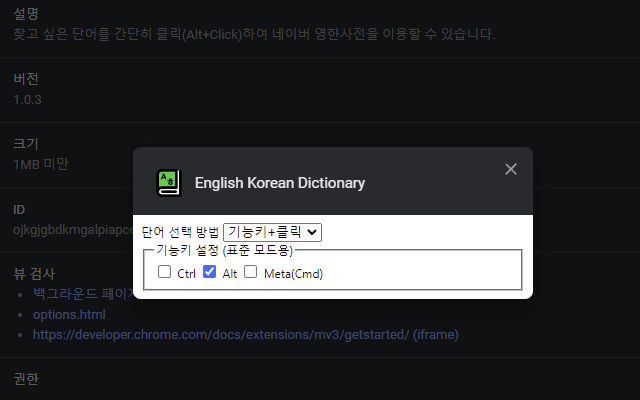The image size is (640, 400).
Task: Click the 권한 section heading
Action: click(x=26, y=379)
